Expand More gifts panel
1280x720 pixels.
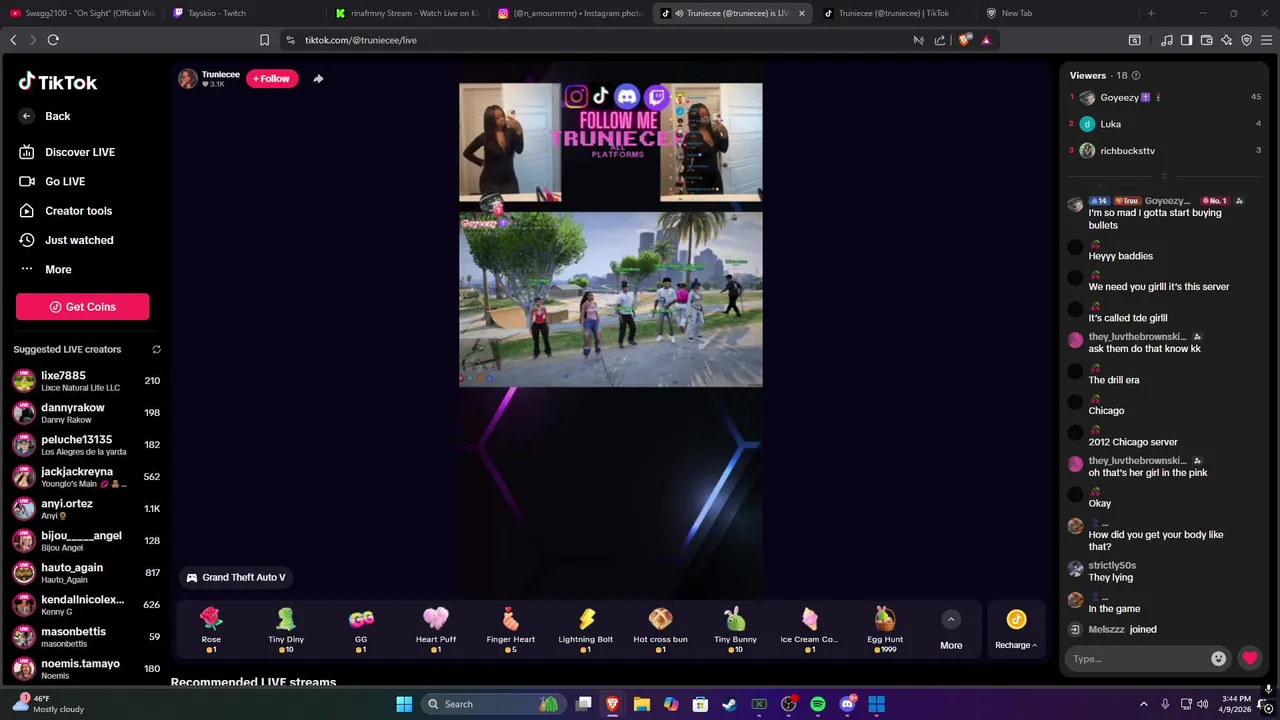[x=951, y=630]
